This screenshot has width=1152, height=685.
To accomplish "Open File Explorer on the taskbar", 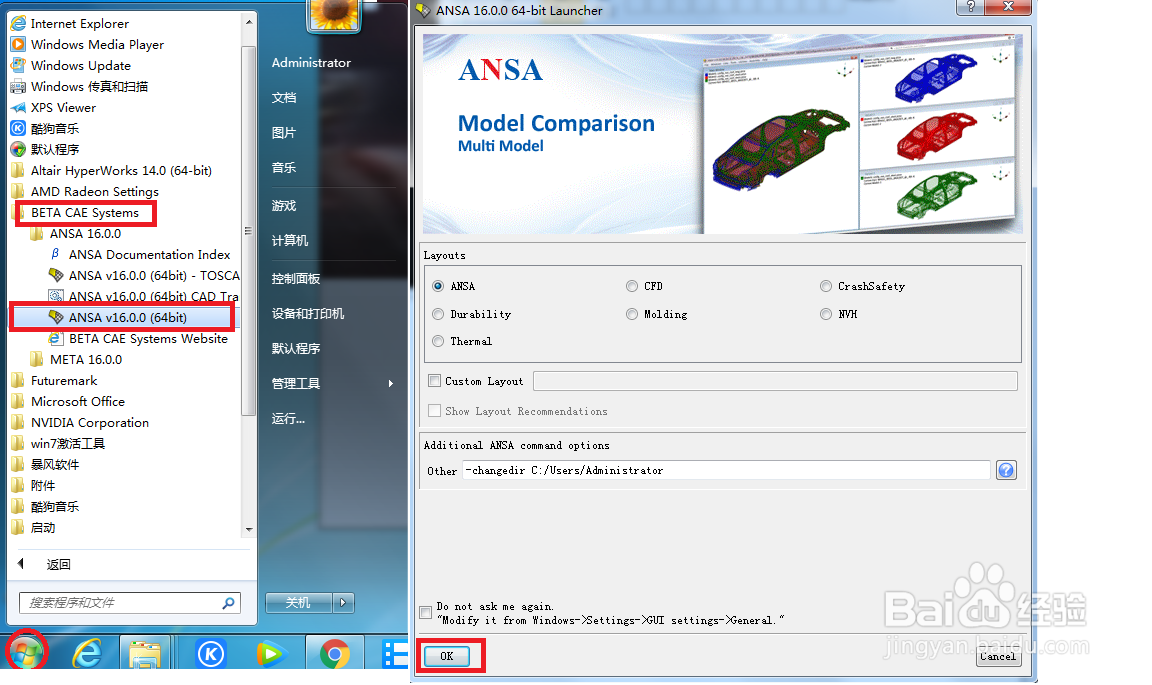I will tap(145, 653).
